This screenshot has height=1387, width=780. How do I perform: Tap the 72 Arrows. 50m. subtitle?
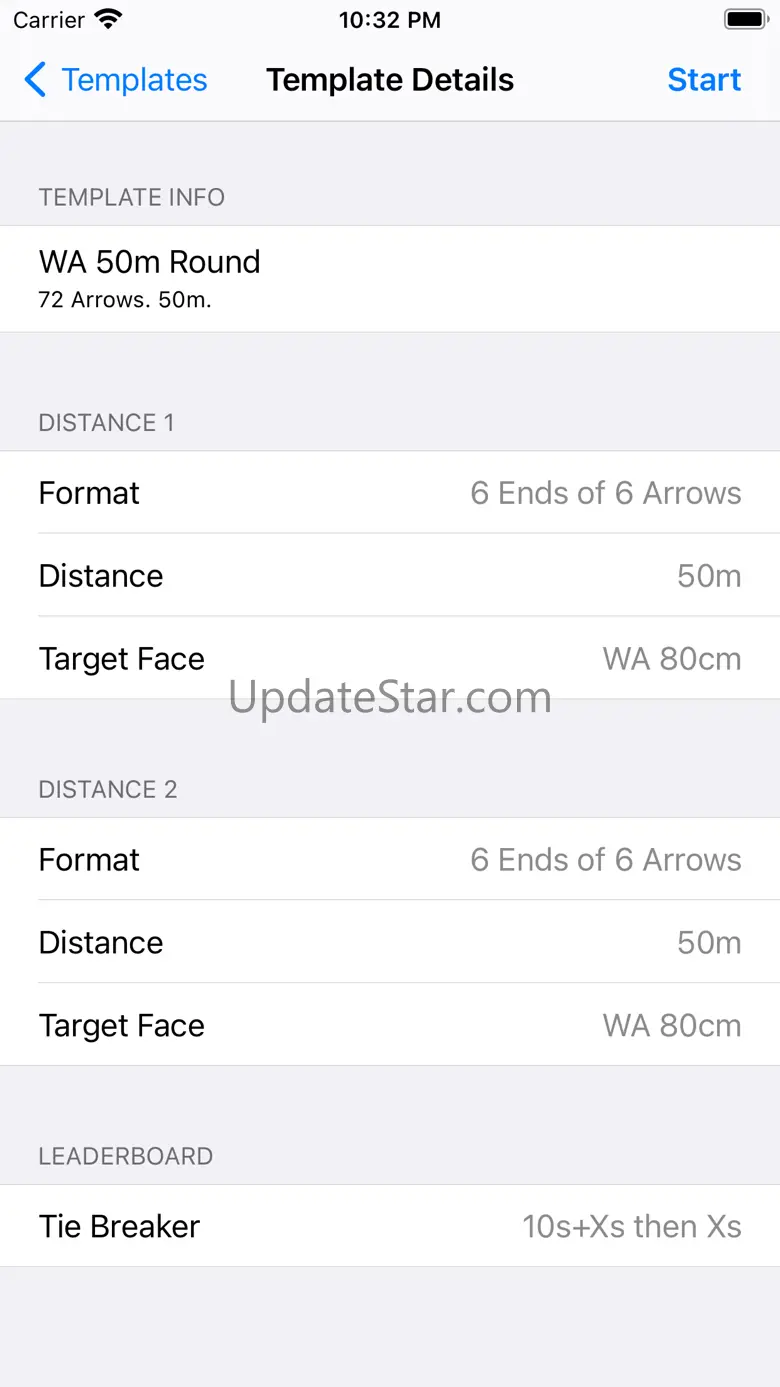(125, 300)
